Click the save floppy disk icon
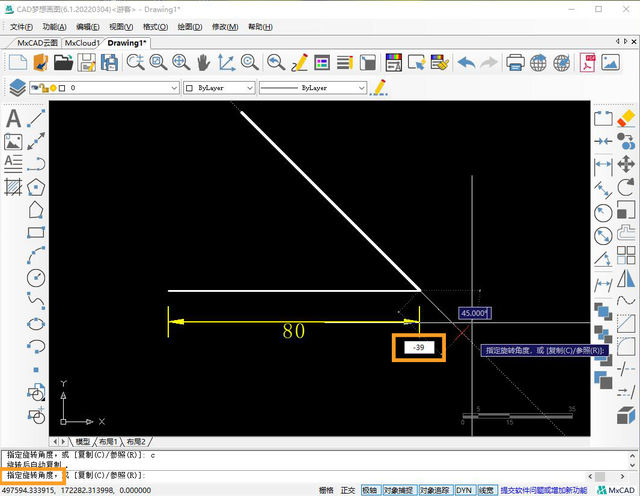 tap(87, 63)
